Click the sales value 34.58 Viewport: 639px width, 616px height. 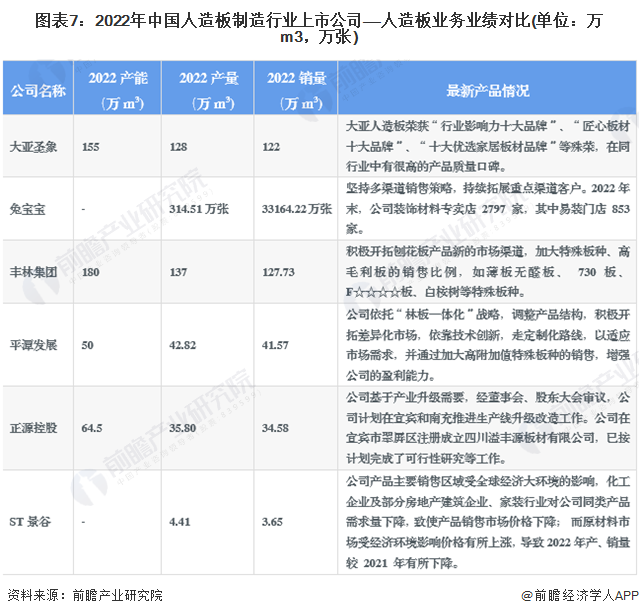pyautogui.click(x=275, y=428)
